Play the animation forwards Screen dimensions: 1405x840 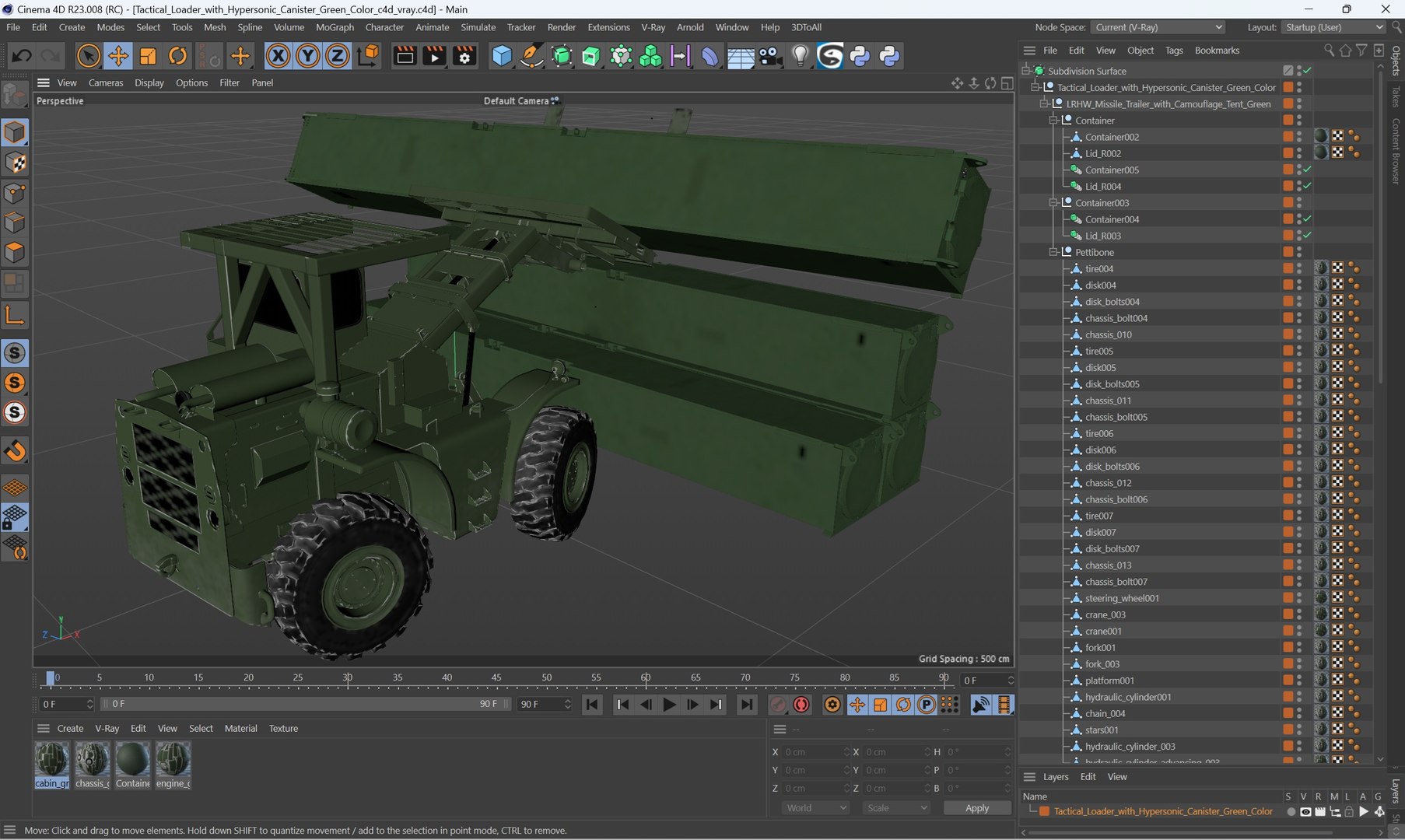click(669, 705)
